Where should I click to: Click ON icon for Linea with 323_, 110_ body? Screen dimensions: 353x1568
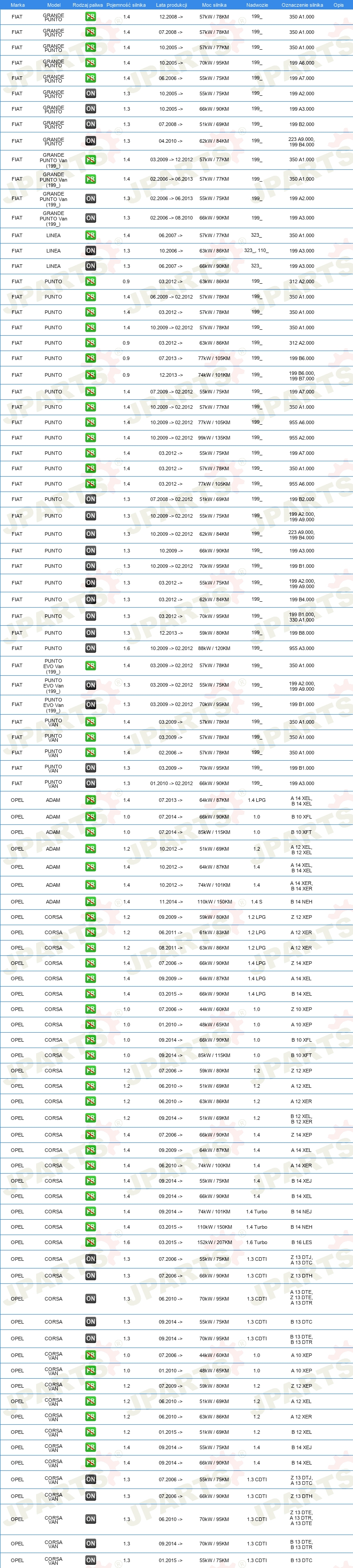(90, 250)
